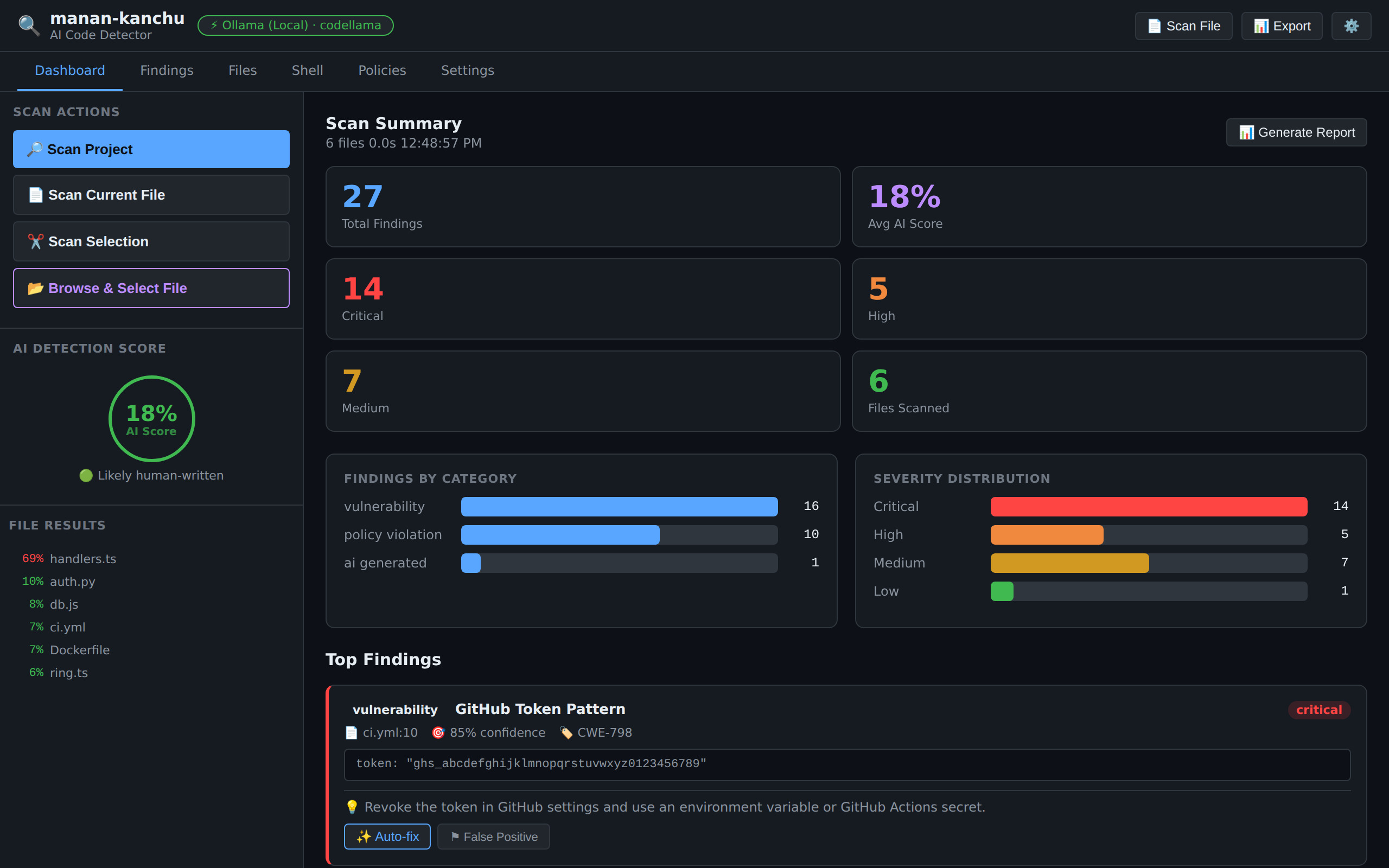Image resolution: width=1389 pixels, height=868 pixels.
Task: Select the Dashboard tab
Action: click(x=70, y=71)
